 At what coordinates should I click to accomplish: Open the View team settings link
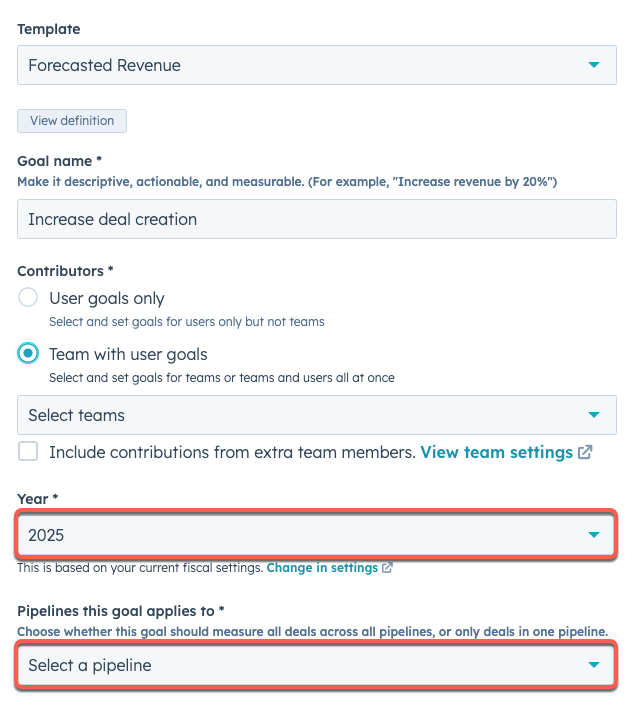click(x=496, y=452)
